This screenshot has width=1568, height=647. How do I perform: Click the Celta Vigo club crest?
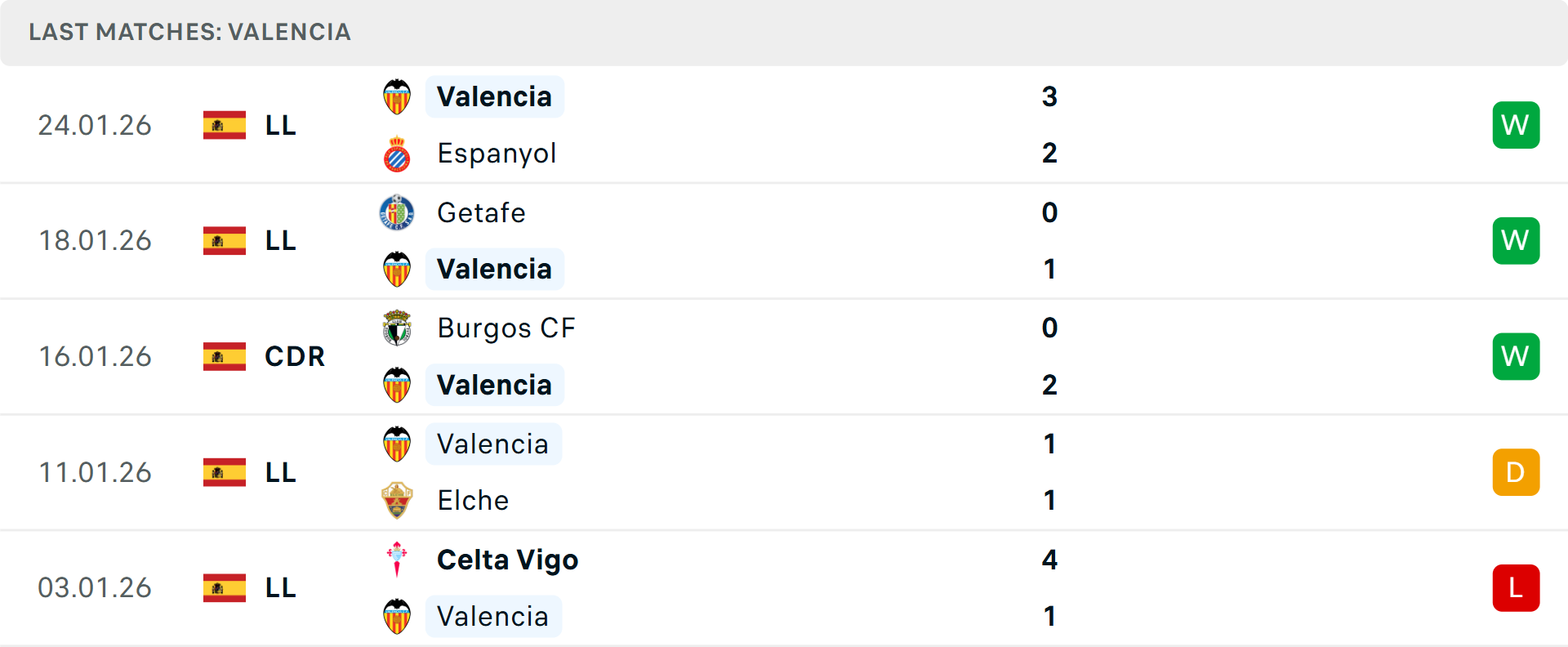coord(397,560)
